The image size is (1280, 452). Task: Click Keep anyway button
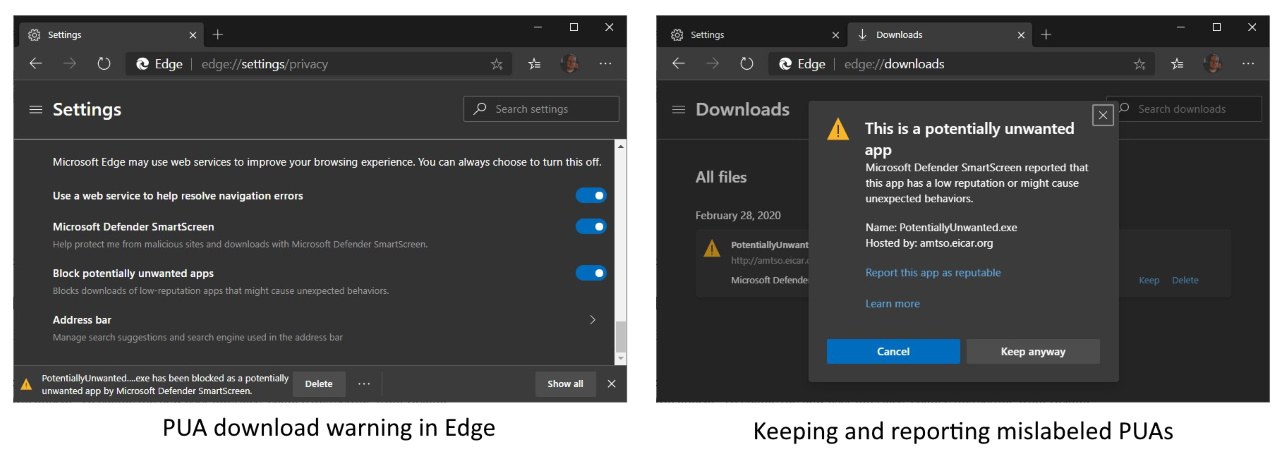[1033, 352]
